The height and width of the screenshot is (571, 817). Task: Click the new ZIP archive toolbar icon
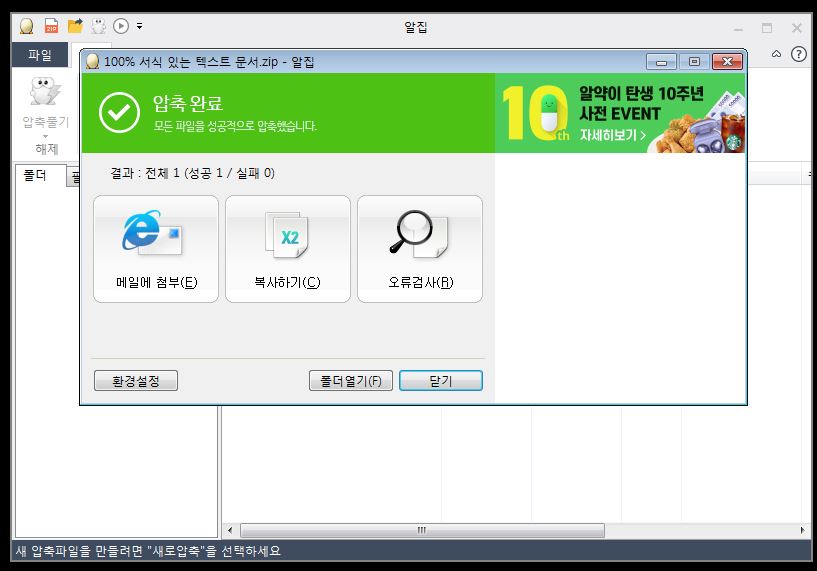51,26
